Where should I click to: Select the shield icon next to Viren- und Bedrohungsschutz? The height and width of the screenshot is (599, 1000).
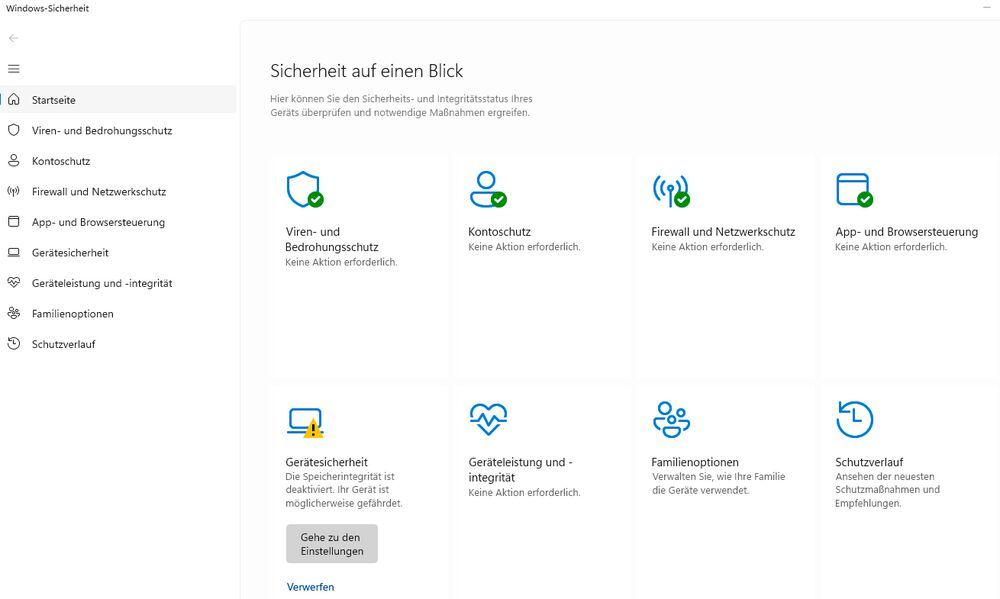(14, 130)
